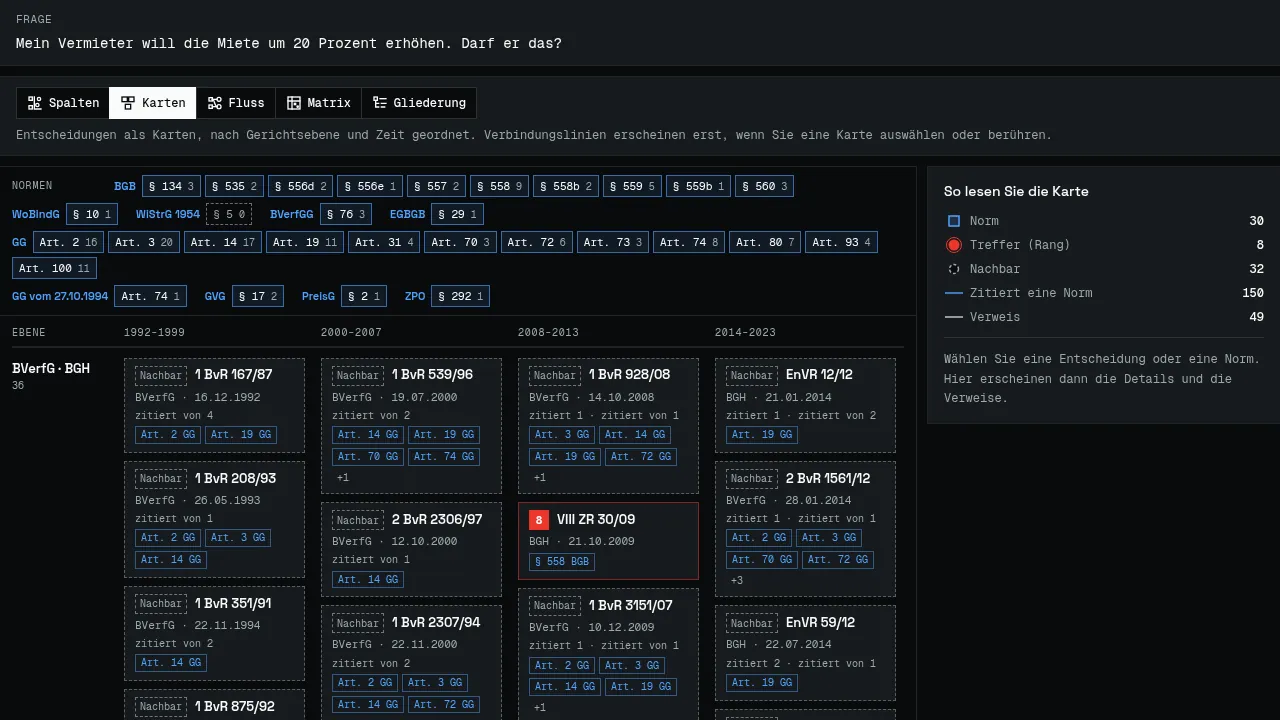Open the hit card VIII ZR 30/09
This screenshot has height=720, width=1280.
pos(608,541)
